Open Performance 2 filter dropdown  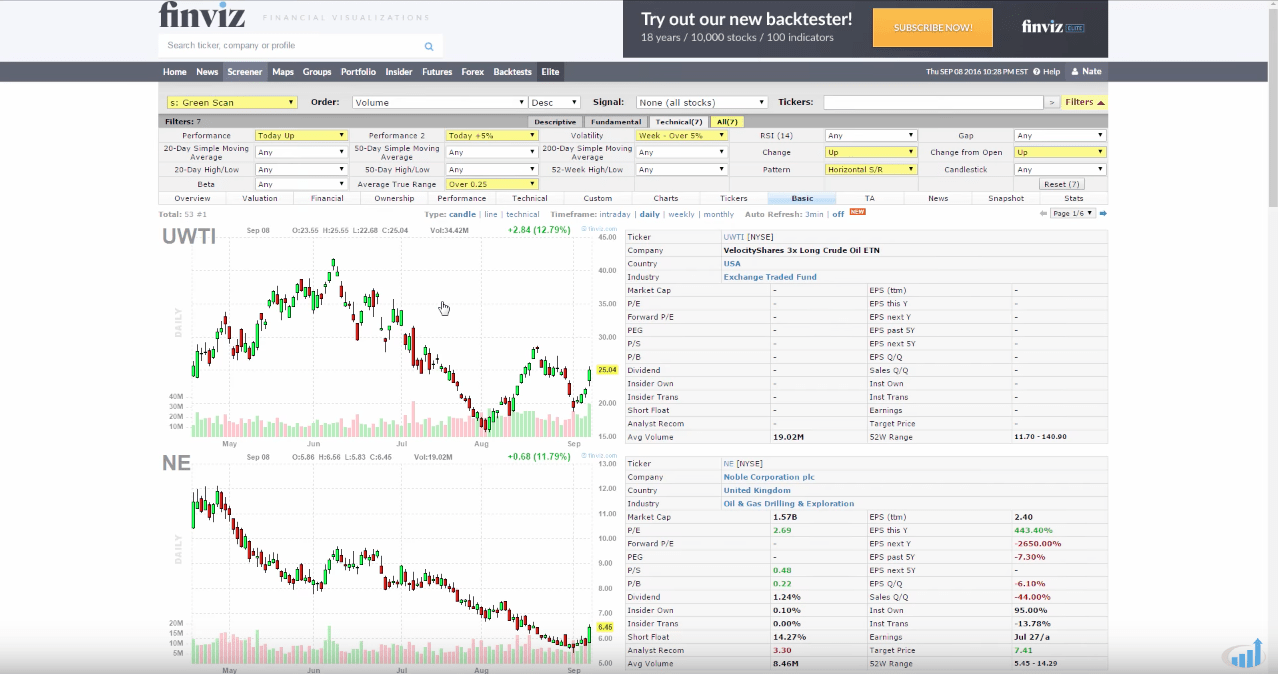(x=492, y=135)
